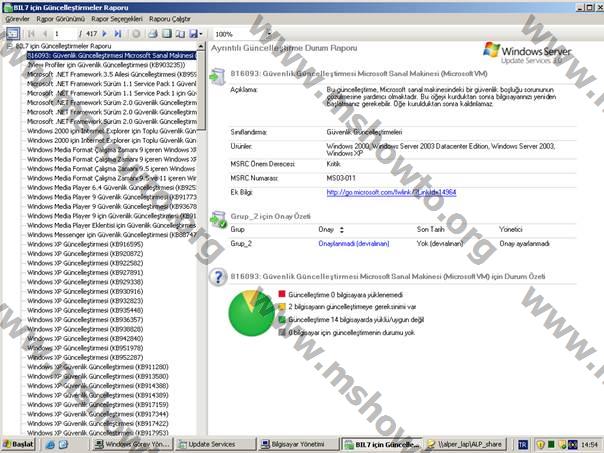Select Windows XP Güncelleştirmesi (KB927891)
604x453 pixels.
pyautogui.click(x=85, y=272)
